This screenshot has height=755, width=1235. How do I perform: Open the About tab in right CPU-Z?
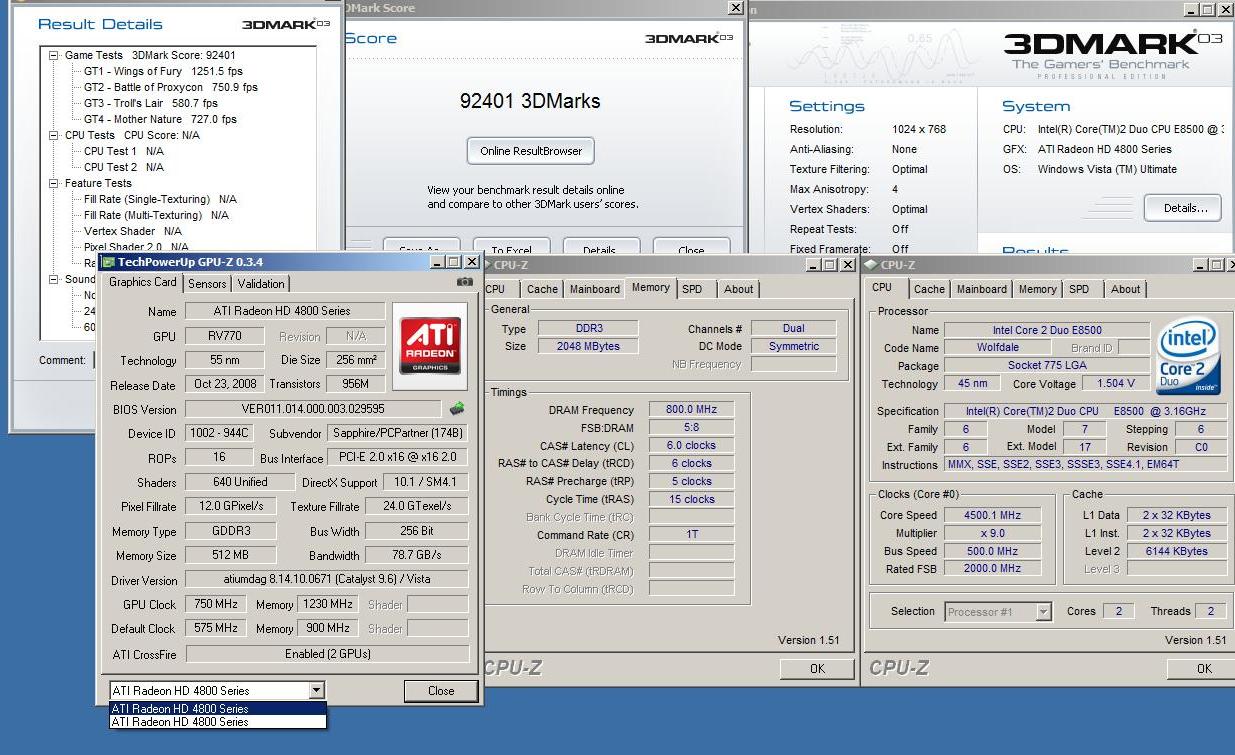(x=1126, y=289)
